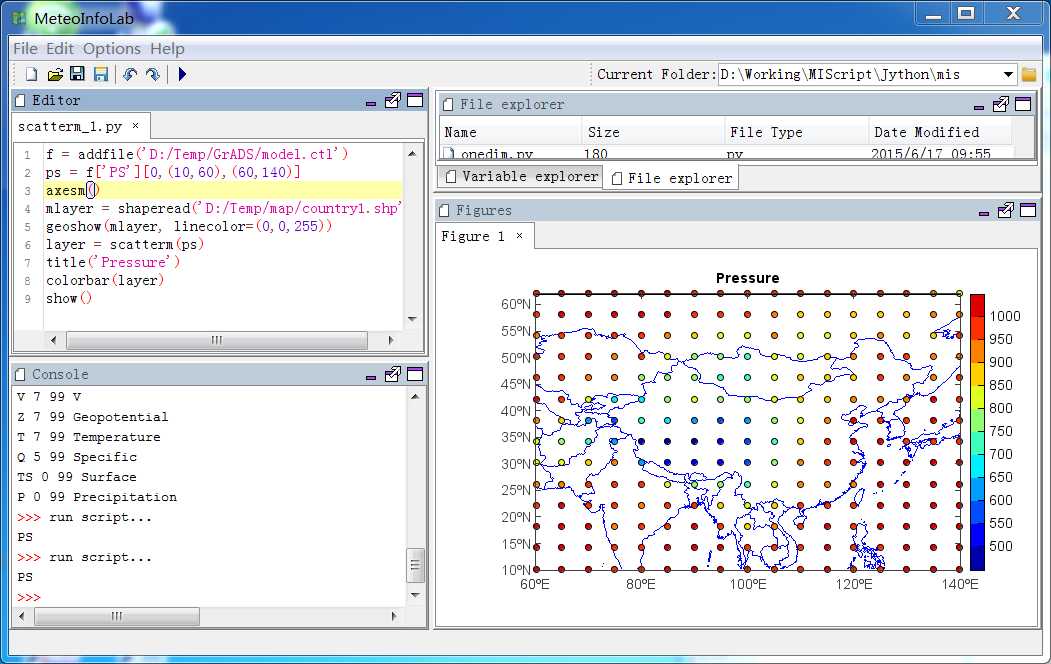Click the editor scroll-up arrow
This screenshot has width=1051, height=664.
(412, 153)
